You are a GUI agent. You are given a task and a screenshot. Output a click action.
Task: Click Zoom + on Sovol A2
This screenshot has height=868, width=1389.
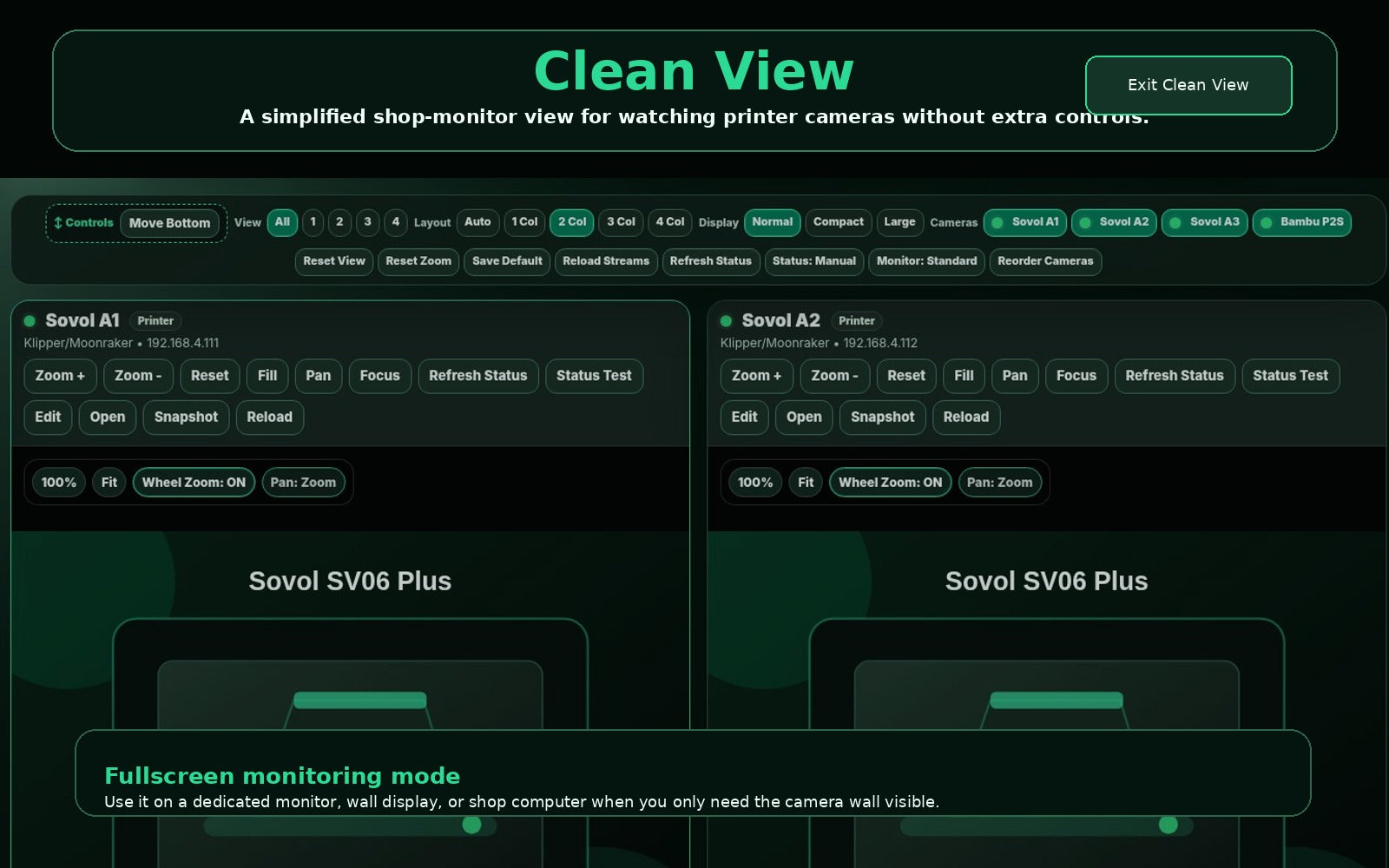(x=756, y=376)
